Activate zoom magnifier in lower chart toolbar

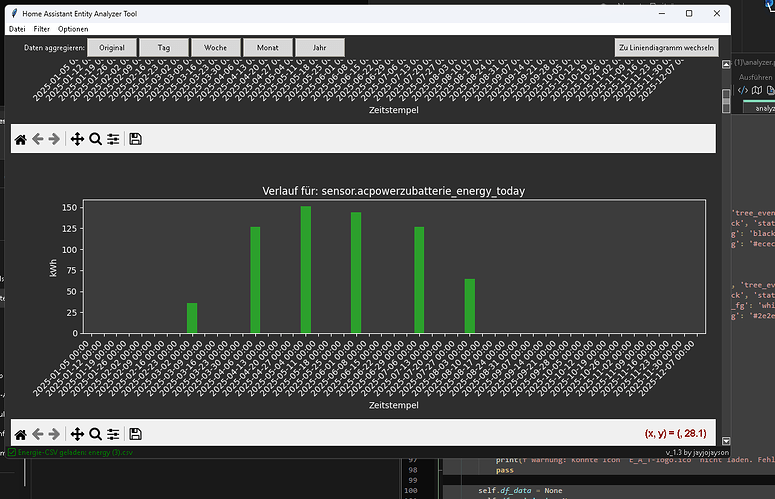coord(95,434)
